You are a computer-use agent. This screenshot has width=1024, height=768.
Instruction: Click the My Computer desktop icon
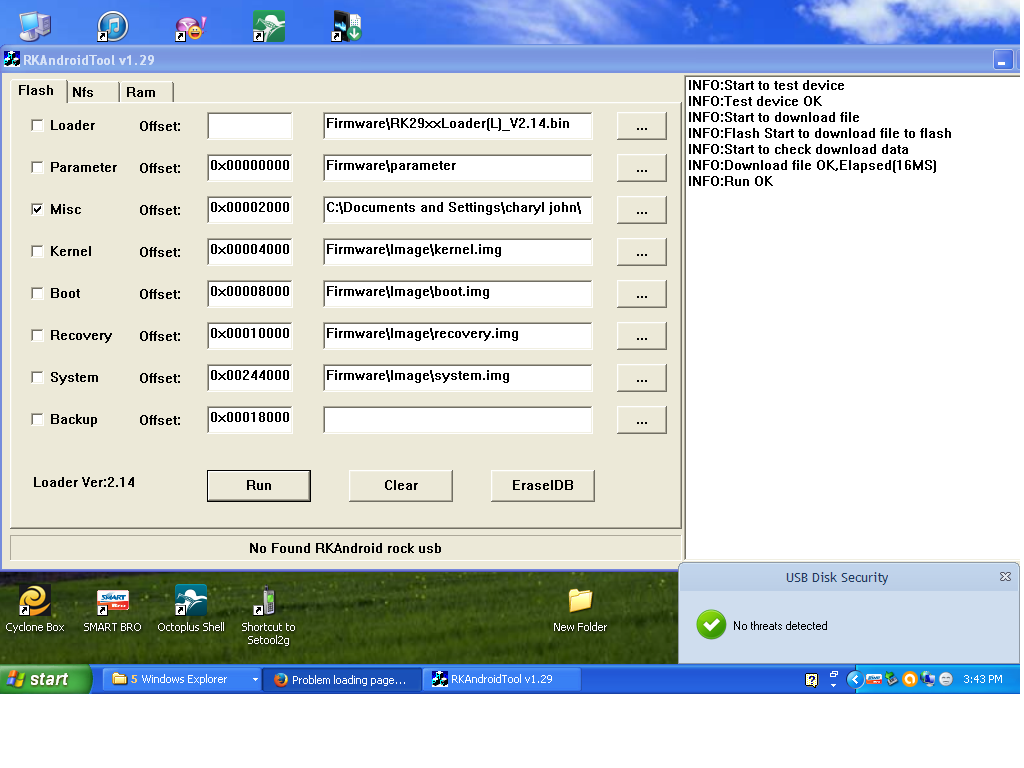(35, 26)
